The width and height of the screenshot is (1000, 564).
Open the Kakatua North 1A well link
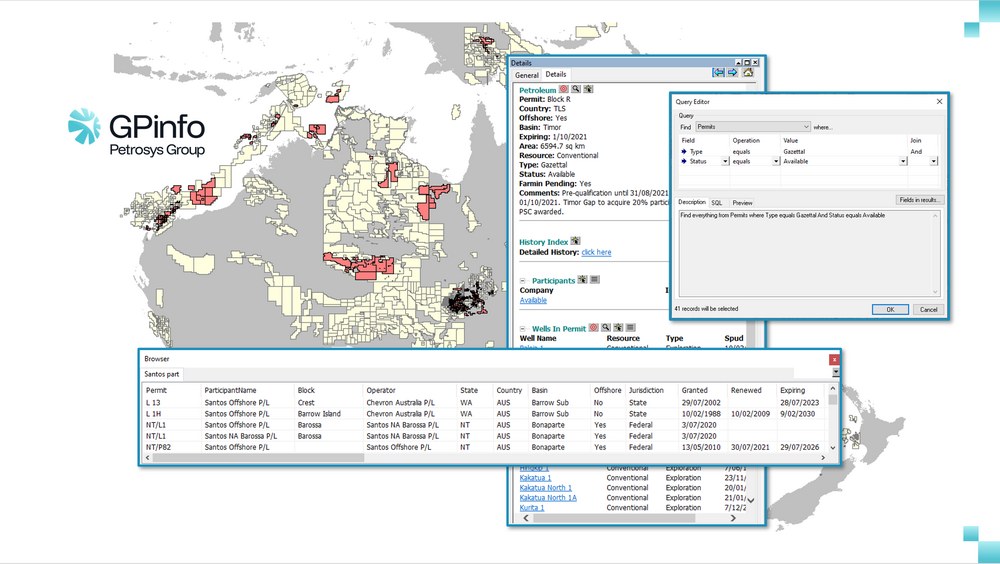[x=548, y=498]
